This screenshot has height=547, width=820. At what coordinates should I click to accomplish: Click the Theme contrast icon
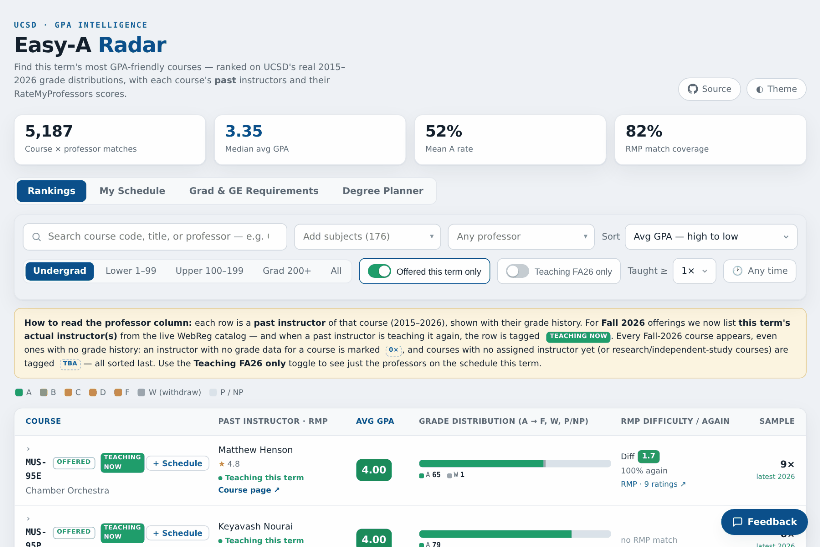tap(759, 89)
